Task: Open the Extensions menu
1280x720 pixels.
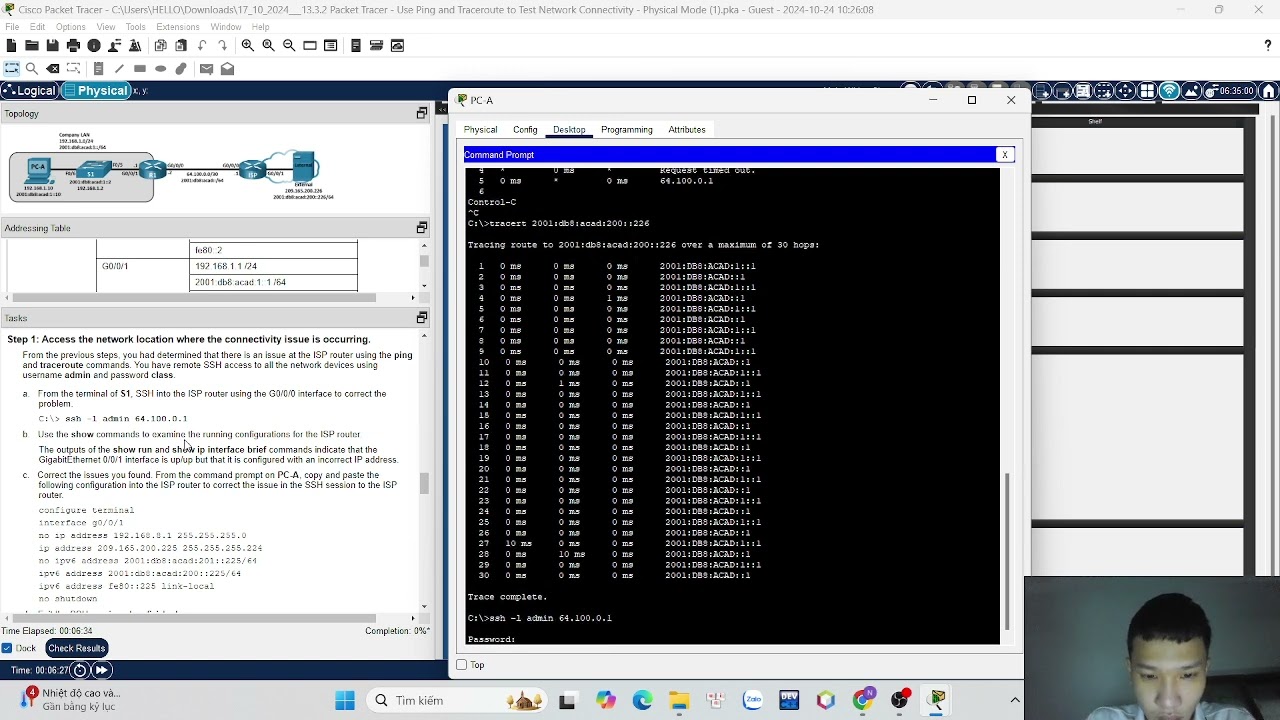Action: click(x=178, y=27)
